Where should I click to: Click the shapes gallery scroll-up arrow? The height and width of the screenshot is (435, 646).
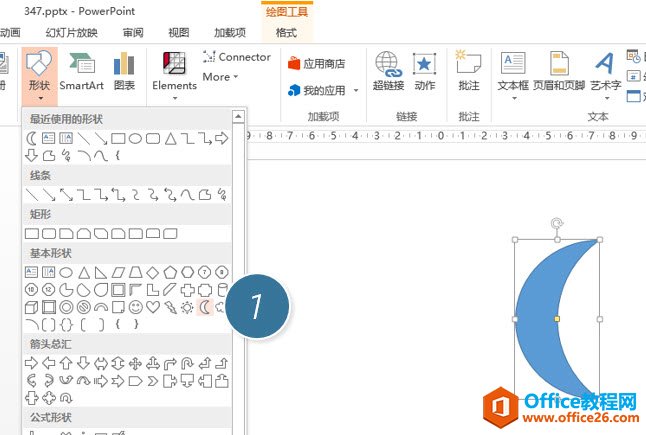pos(238,117)
